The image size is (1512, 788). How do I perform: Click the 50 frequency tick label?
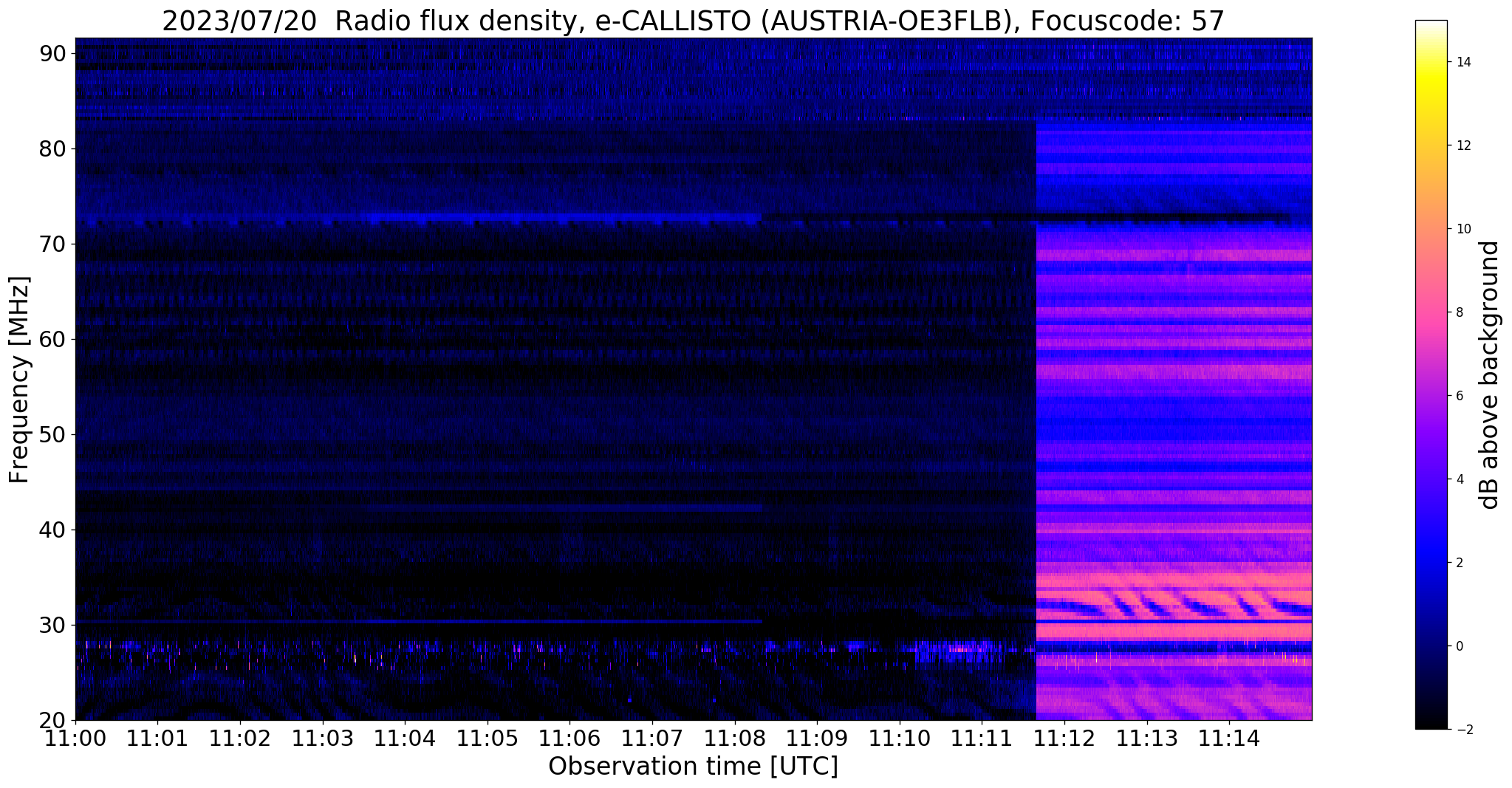click(52, 434)
